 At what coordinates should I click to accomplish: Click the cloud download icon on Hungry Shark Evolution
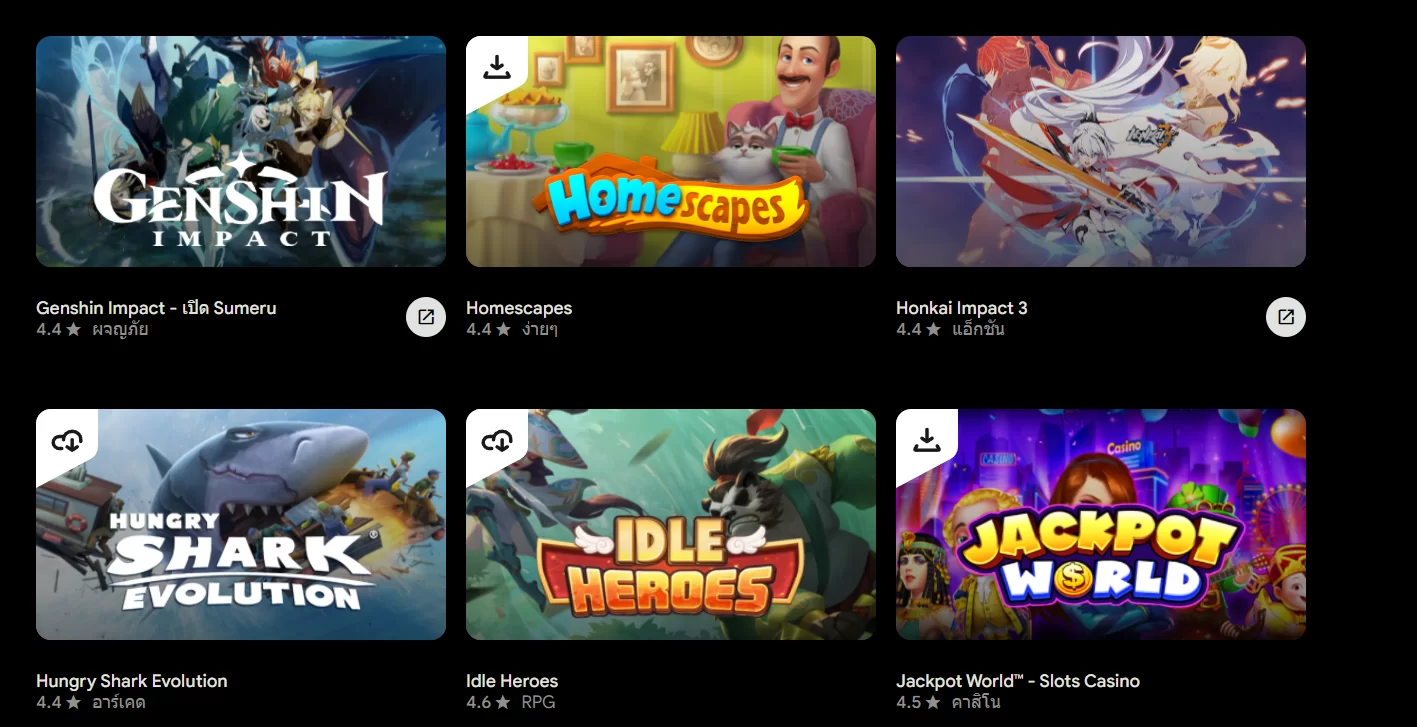click(x=67, y=440)
